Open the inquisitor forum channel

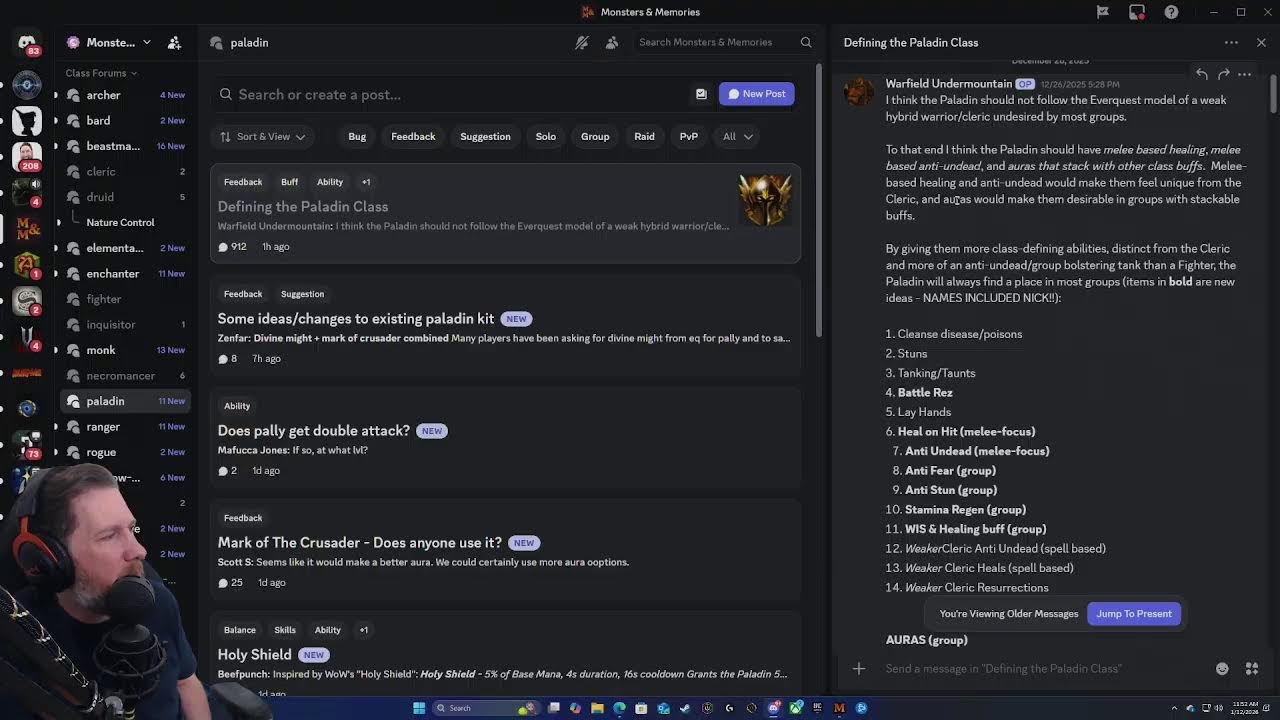(123, 324)
